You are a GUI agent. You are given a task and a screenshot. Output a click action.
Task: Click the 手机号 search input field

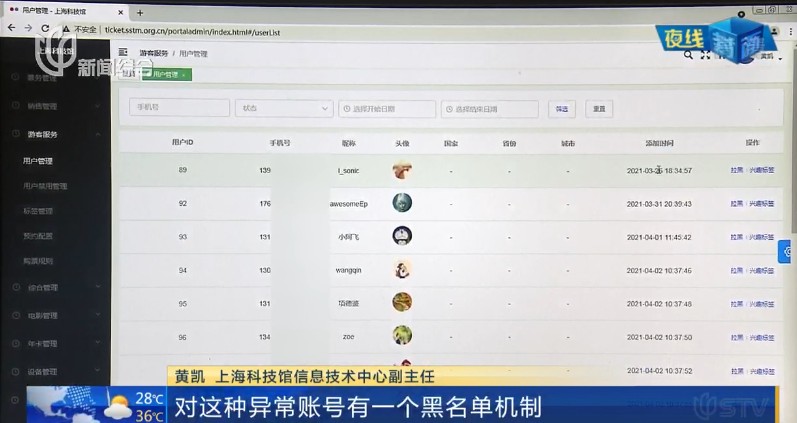179,108
